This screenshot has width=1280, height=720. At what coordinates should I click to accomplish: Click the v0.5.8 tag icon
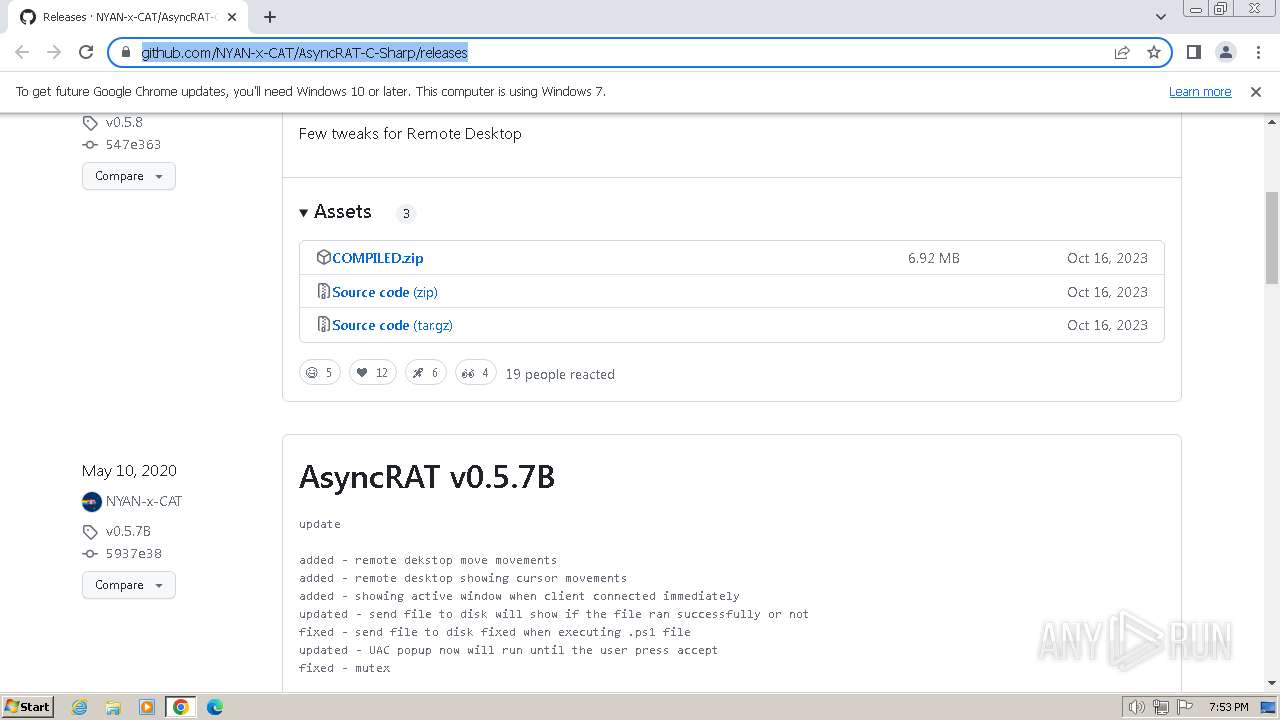[x=90, y=123]
